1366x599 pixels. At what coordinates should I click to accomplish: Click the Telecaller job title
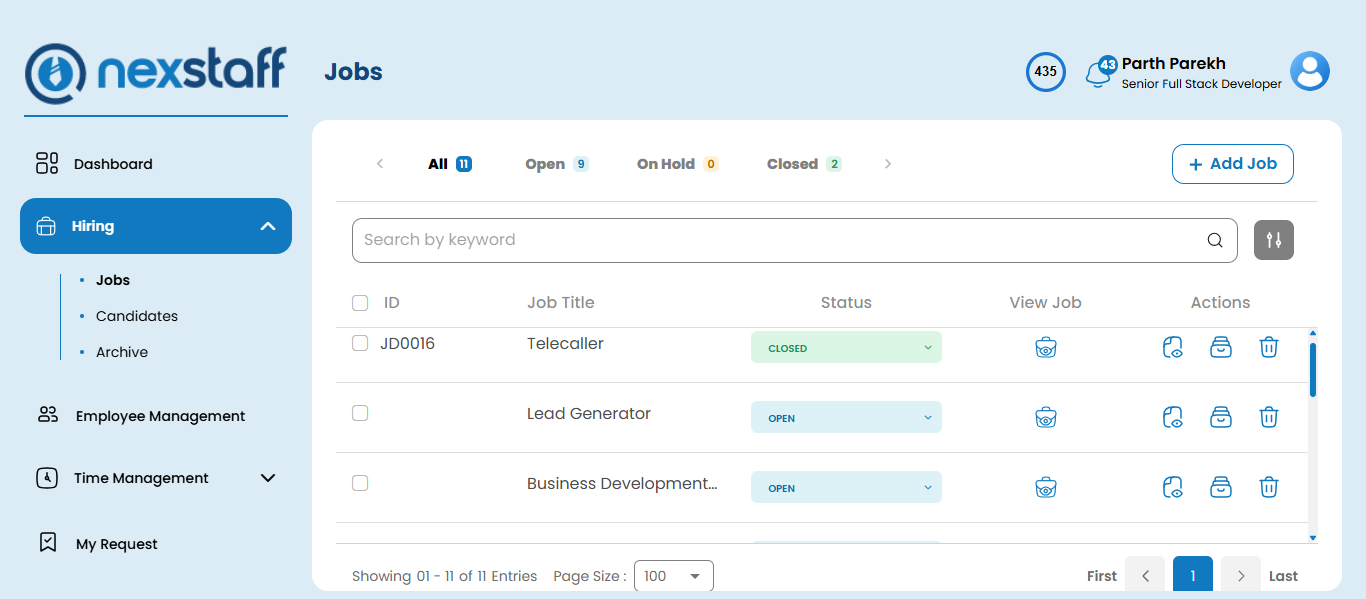pos(565,343)
